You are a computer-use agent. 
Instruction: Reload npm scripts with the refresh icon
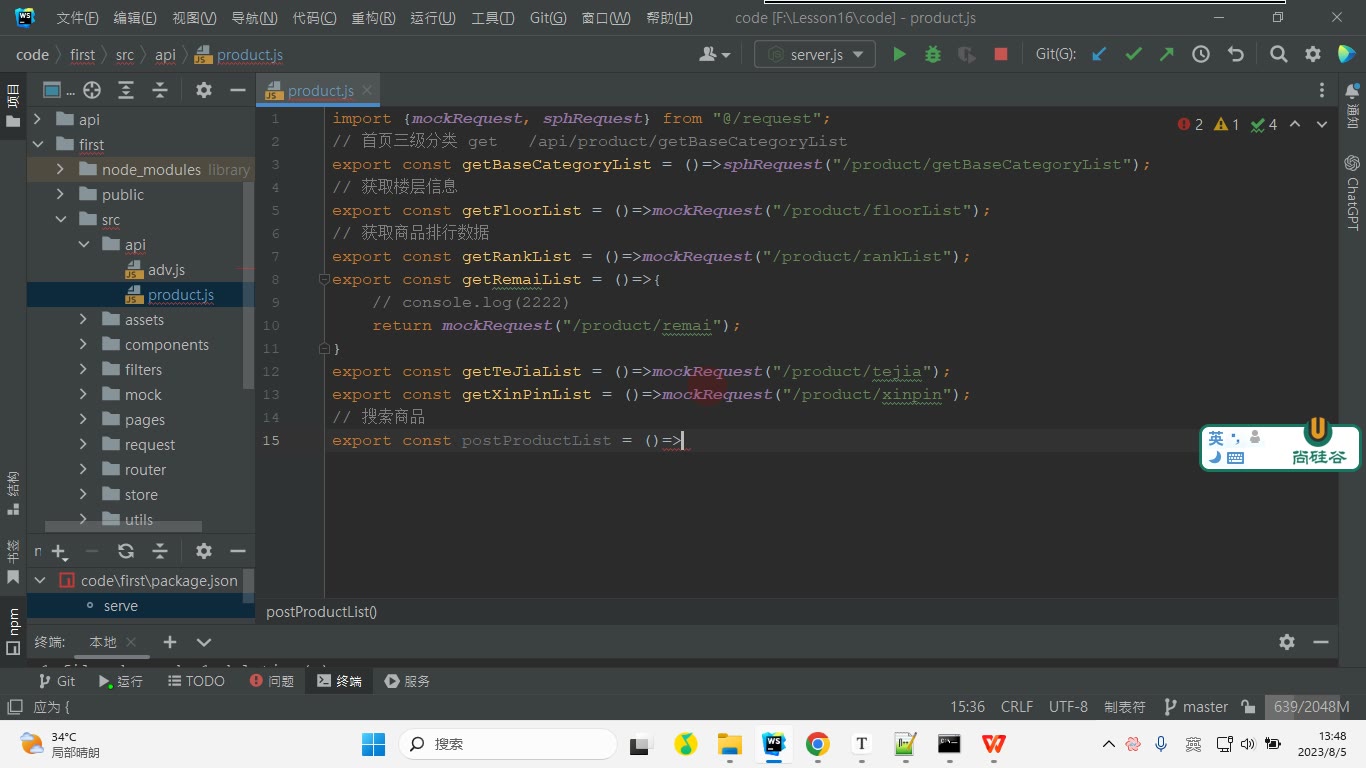pyautogui.click(x=126, y=551)
